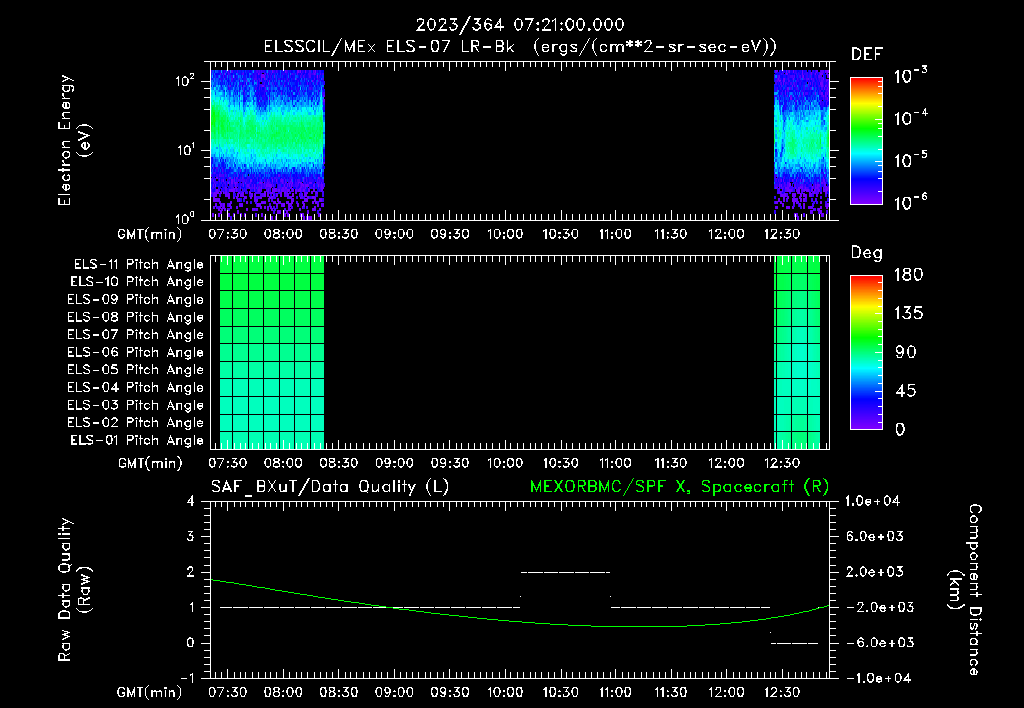Image resolution: width=1024 pixels, height=708 pixels.
Task: Click the Deg colorbar heading
Action: coord(867,253)
